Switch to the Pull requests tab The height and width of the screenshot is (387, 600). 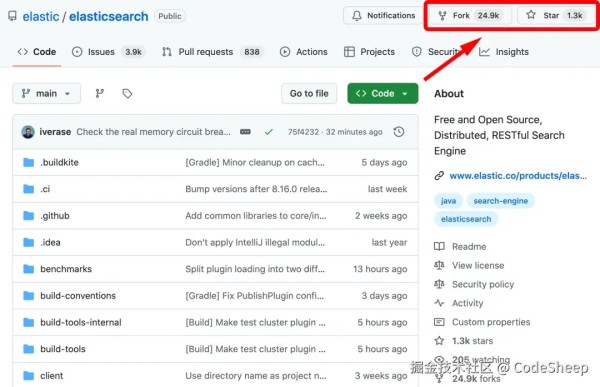[213, 52]
